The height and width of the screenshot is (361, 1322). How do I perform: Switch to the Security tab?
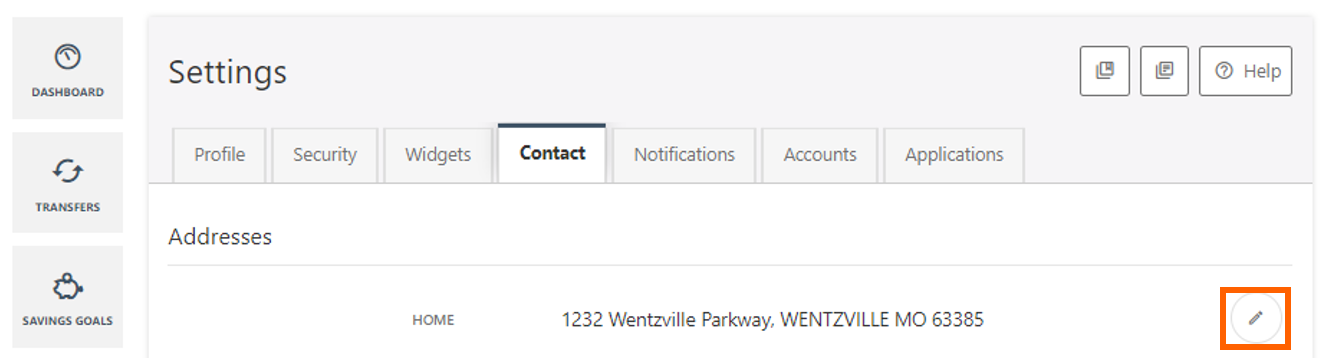pos(325,155)
